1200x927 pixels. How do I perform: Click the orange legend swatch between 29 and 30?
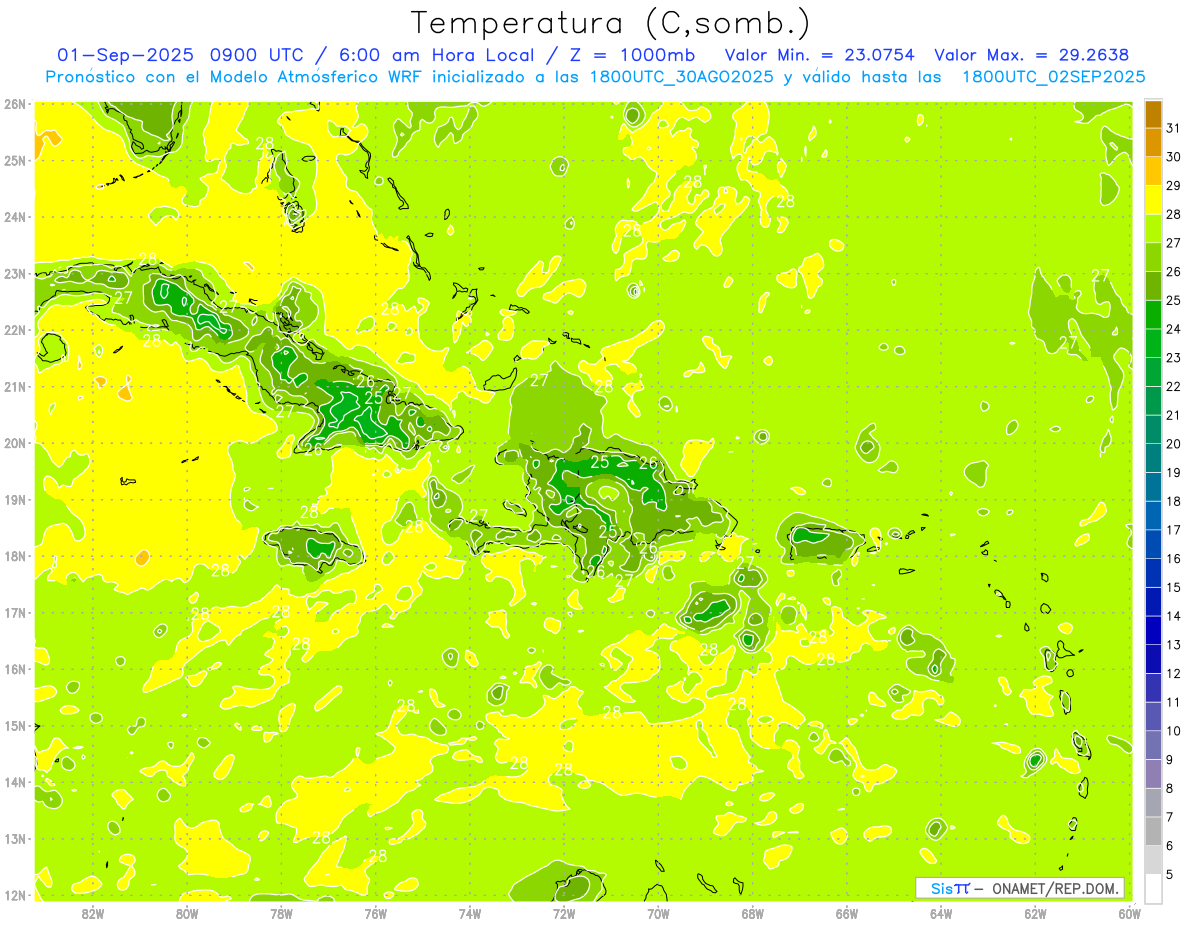pos(1153,171)
